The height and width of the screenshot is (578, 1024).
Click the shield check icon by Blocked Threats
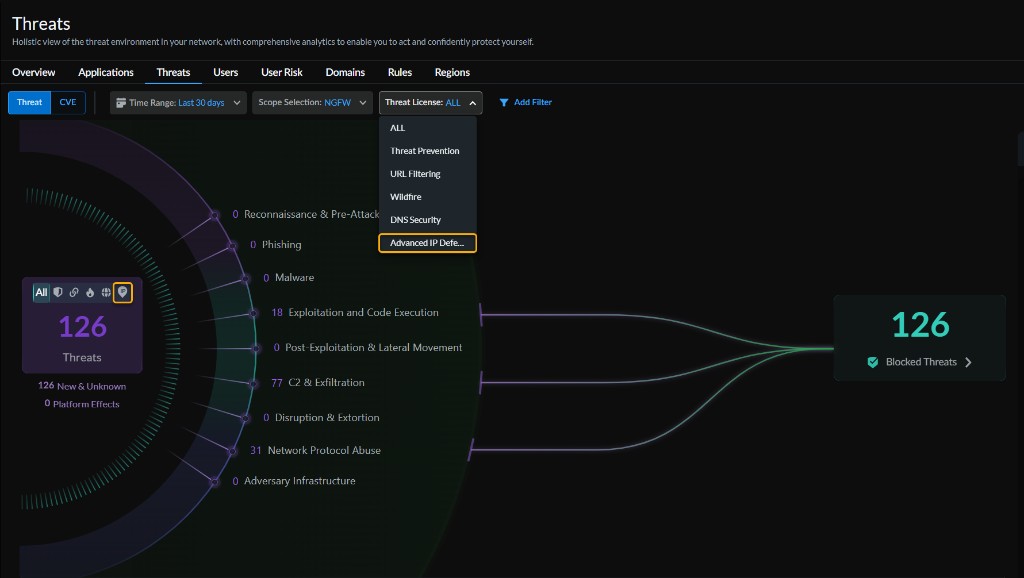click(x=872, y=362)
